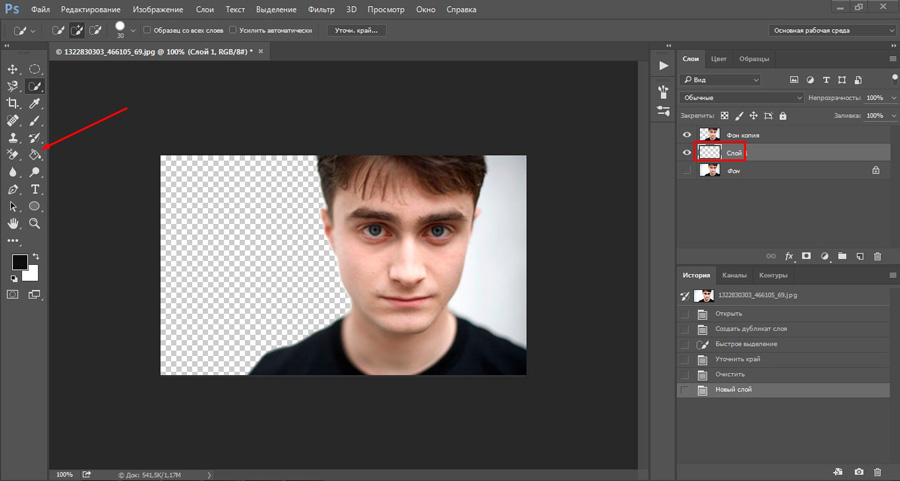900x481 pixels.
Task: Choose the Horizontal Type tool
Action: click(x=35, y=189)
